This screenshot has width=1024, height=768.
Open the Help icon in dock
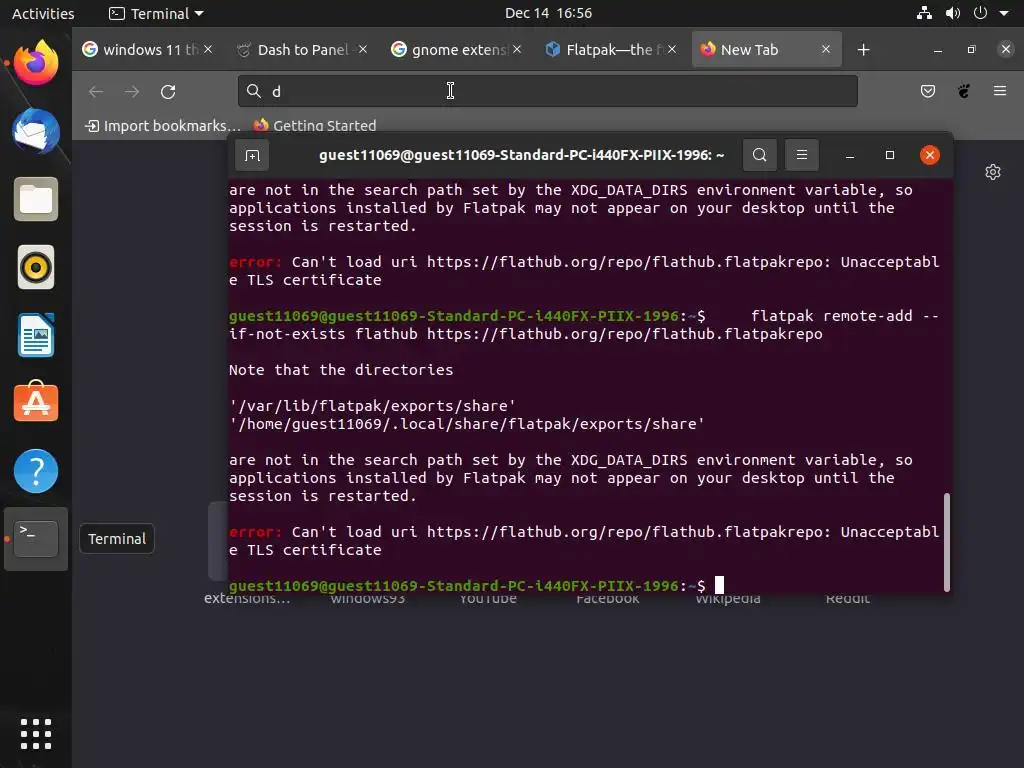pyautogui.click(x=36, y=471)
